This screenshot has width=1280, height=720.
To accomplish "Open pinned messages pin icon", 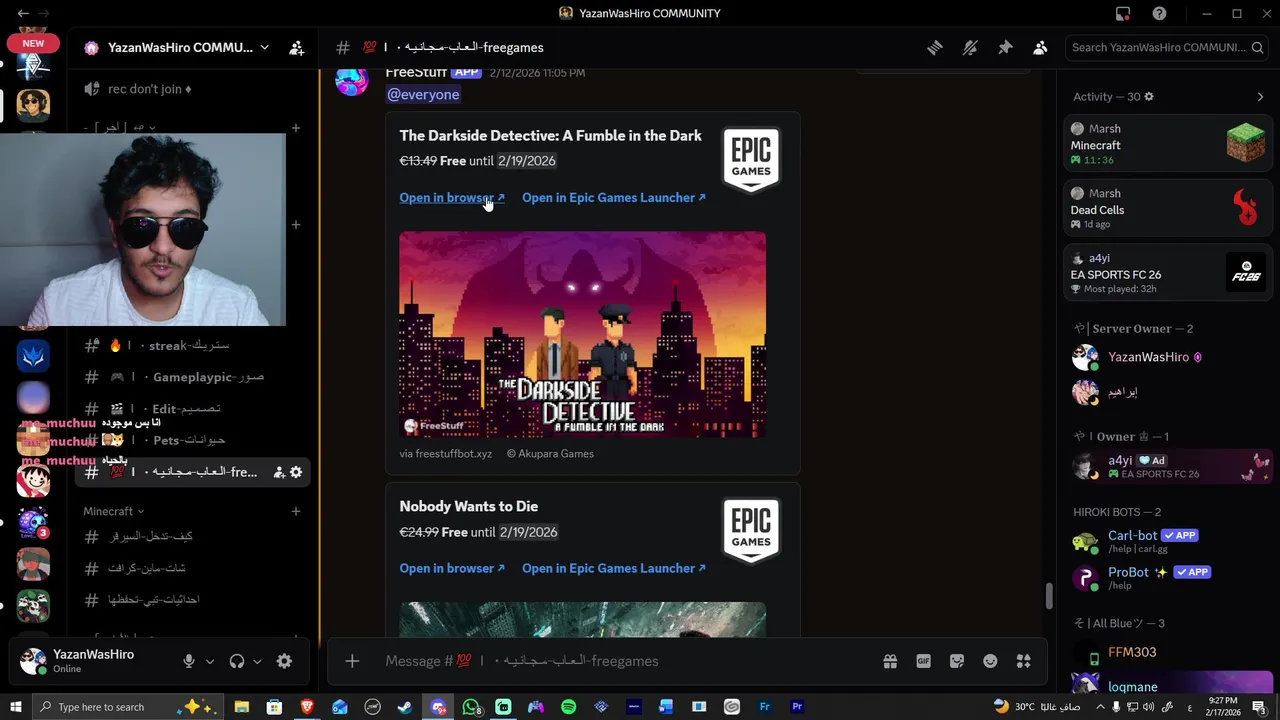I will [1005, 47].
